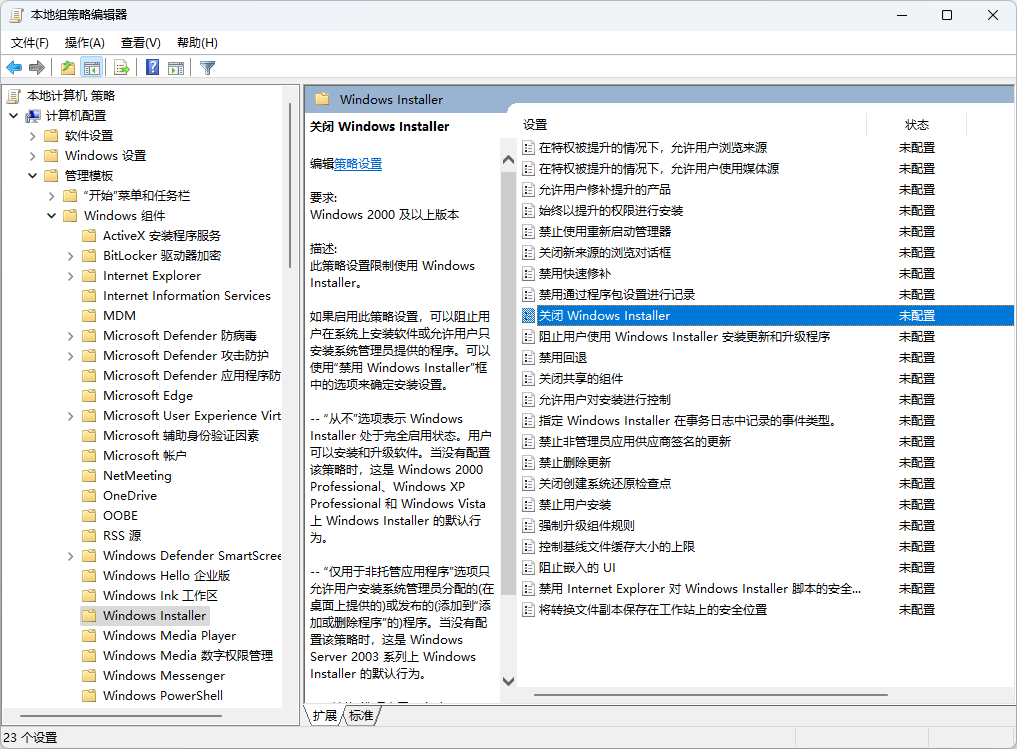Select 禁止使用重新启动管理器 policy

pos(604,232)
